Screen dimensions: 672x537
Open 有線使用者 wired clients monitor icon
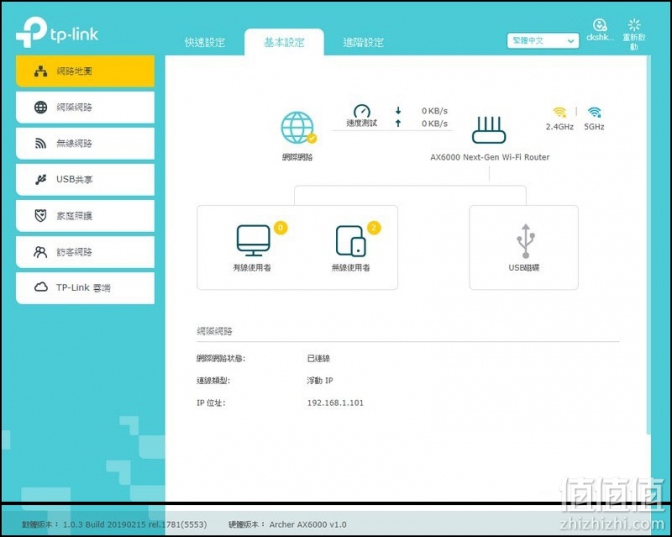coord(253,240)
